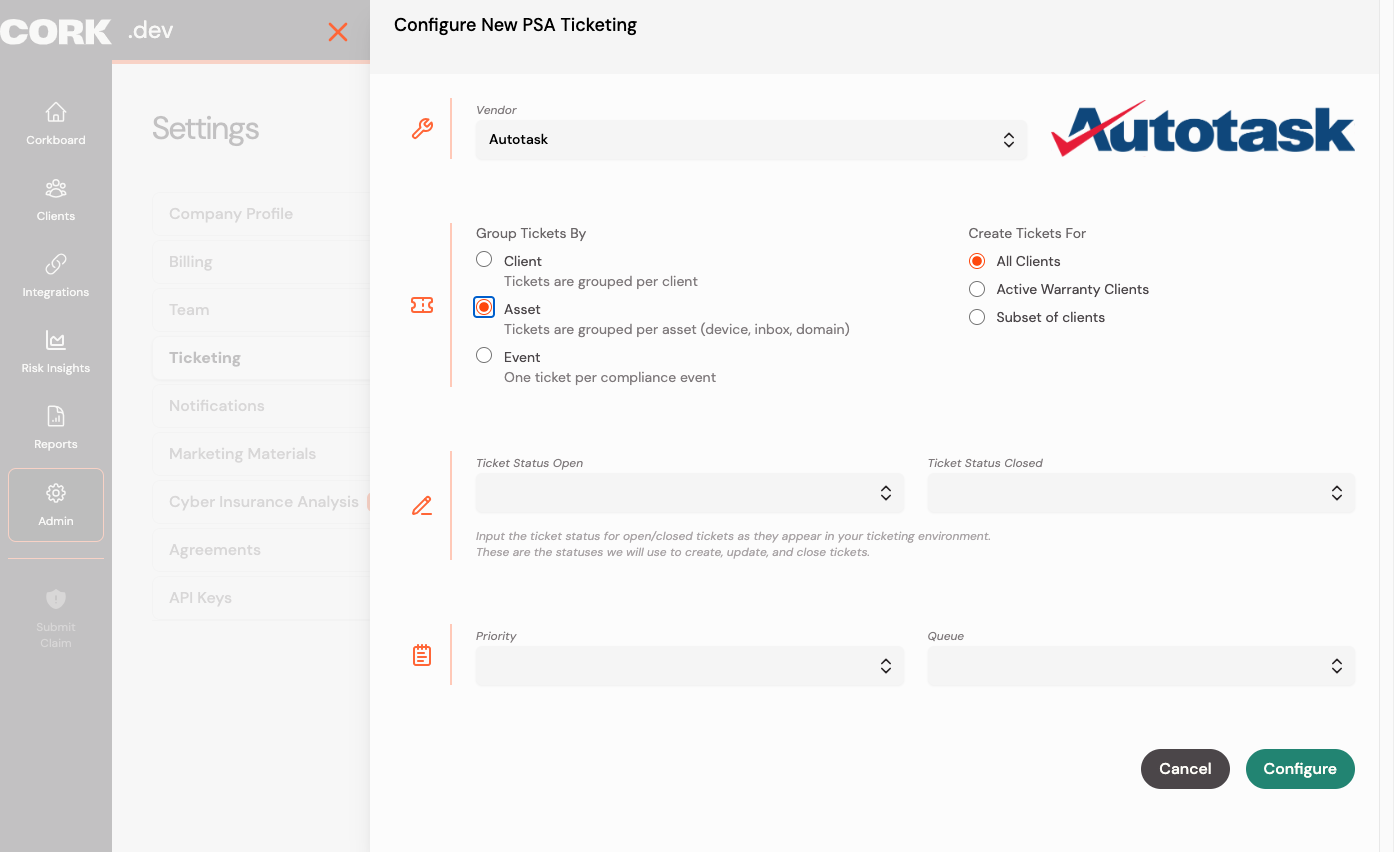Image resolution: width=1394 pixels, height=852 pixels.
Task: Click the Cancel button
Action: pyautogui.click(x=1185, y=769)
